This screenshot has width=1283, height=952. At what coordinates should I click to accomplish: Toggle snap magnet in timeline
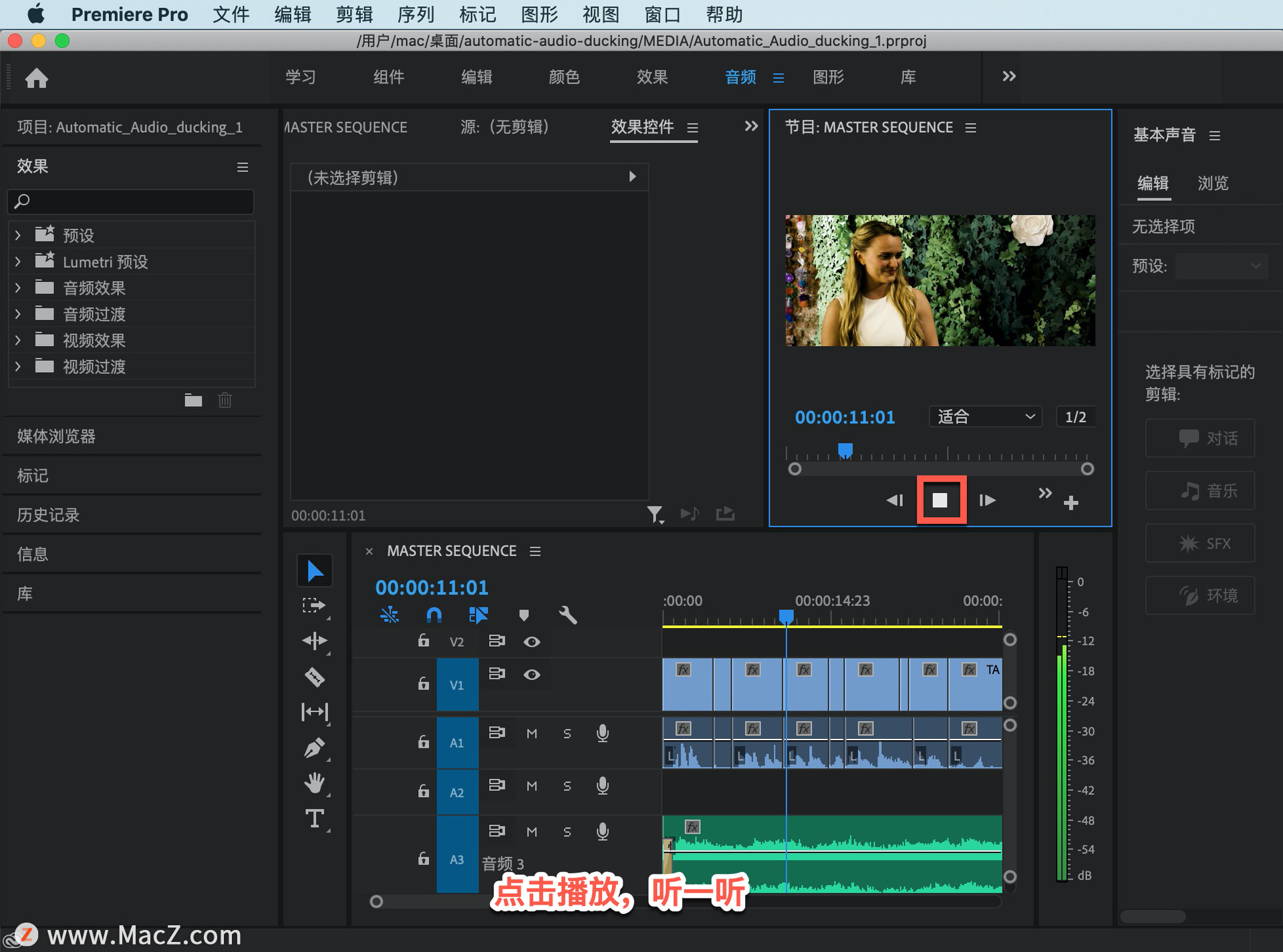[434, 615]
